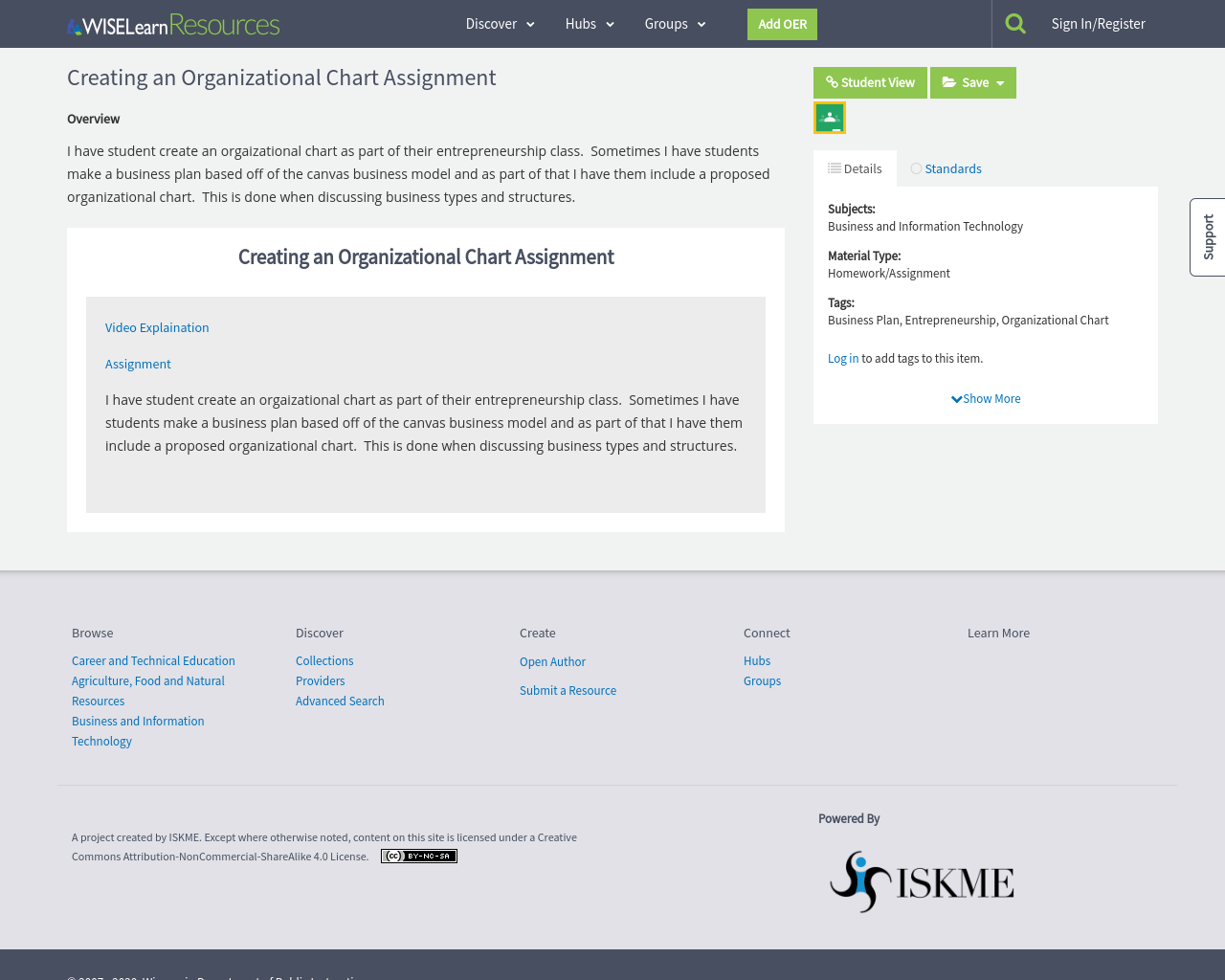Click the list icon beside Details
Image resolution: width=1225 pixels, height=980 pixels.
pos(835,167)
